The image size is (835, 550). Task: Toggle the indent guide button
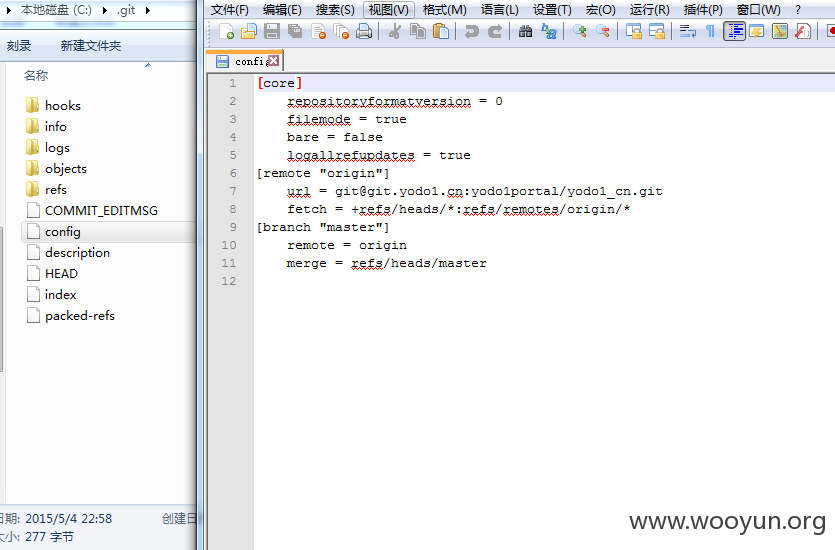[734, 31]
